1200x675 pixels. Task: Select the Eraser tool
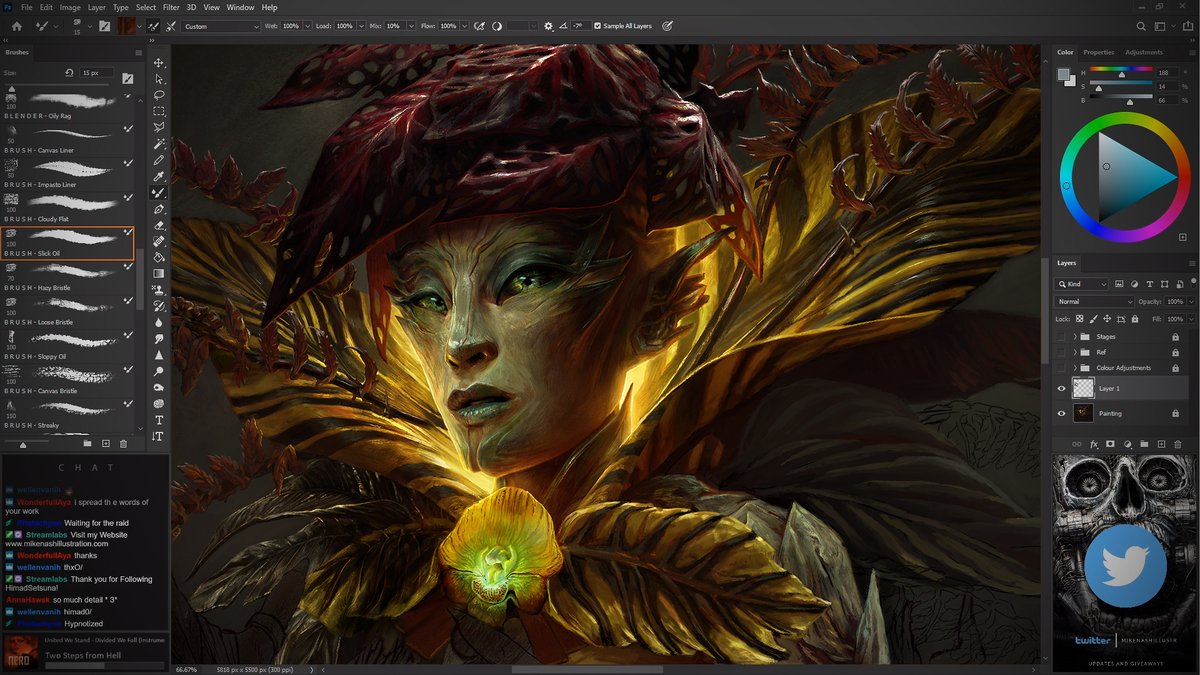(x=159, y=225)
